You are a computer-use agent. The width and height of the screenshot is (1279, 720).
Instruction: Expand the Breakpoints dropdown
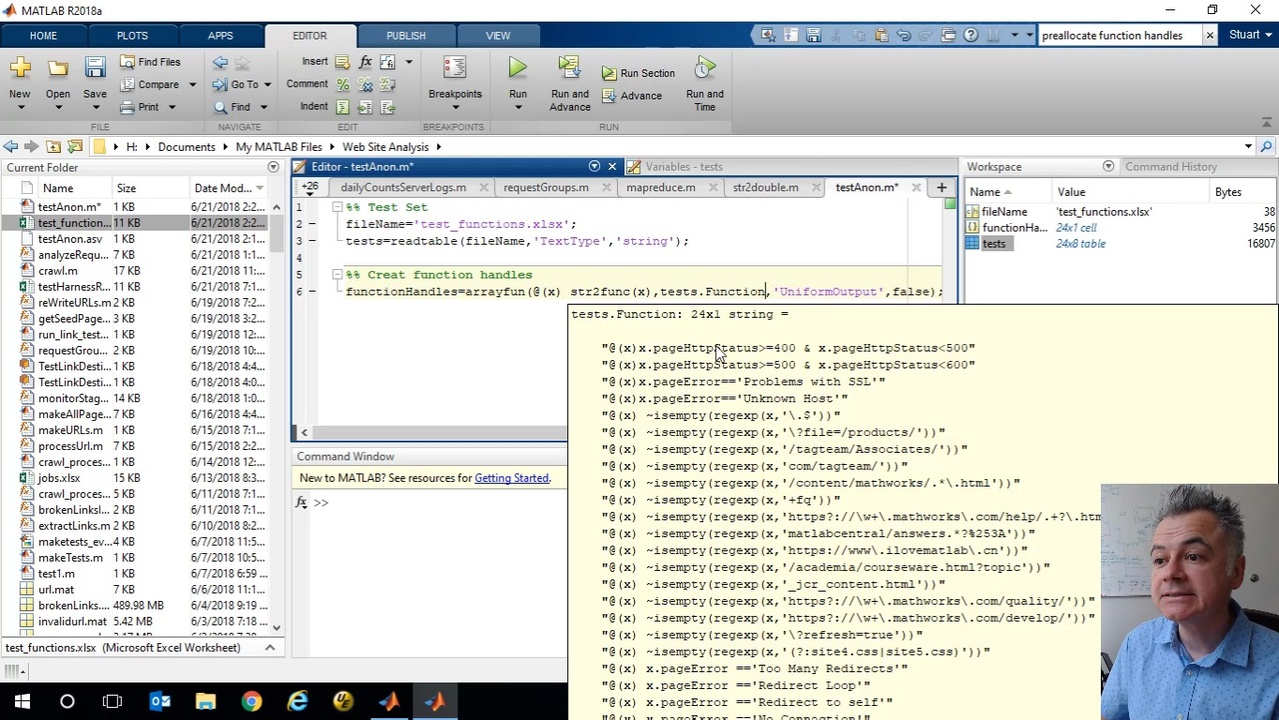[x=455, y=107]
